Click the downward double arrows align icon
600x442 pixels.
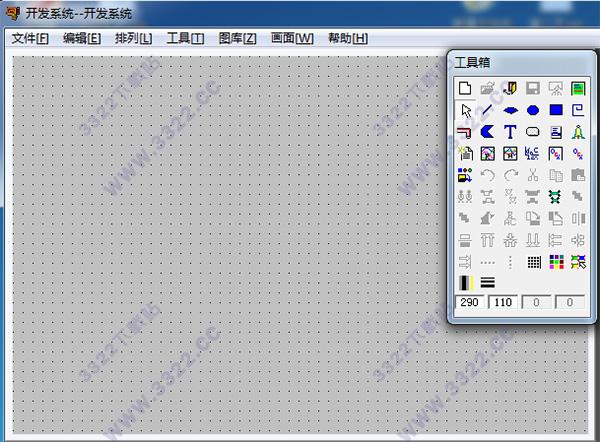(533, 240)
